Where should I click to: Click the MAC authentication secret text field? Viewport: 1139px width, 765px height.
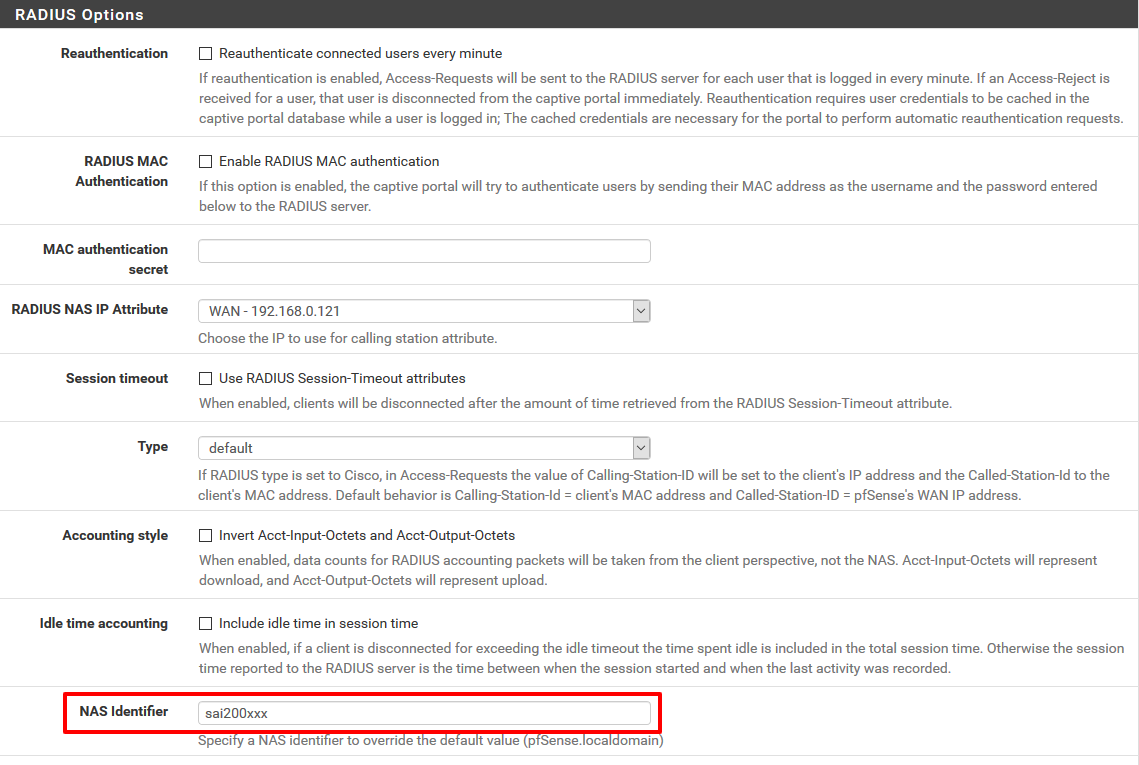(424, 251)
